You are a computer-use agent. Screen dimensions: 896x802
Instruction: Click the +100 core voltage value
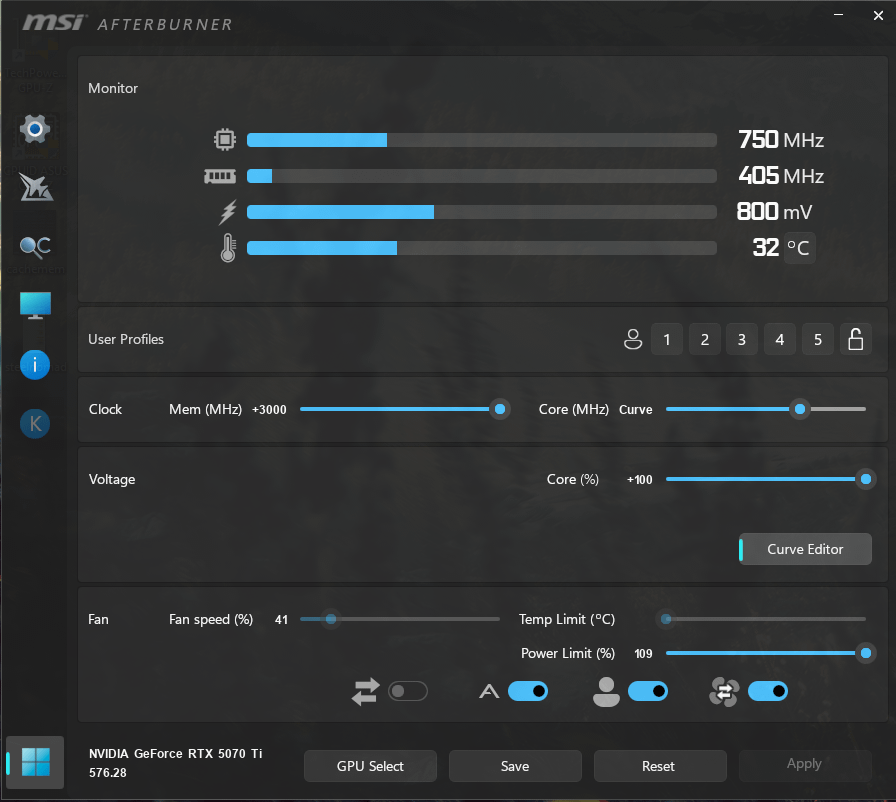point(639,480)
